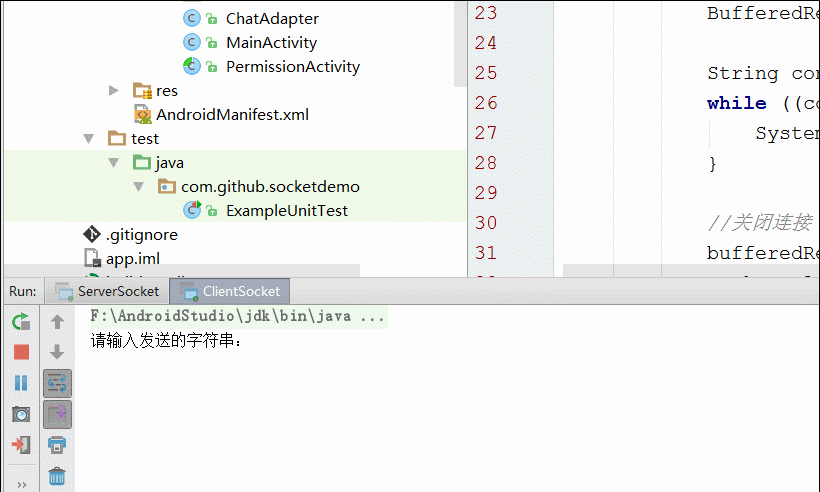Viewport: 820px width, 492px height.
Task: Click the java command line in console
Action: click(x=237, y=316)
